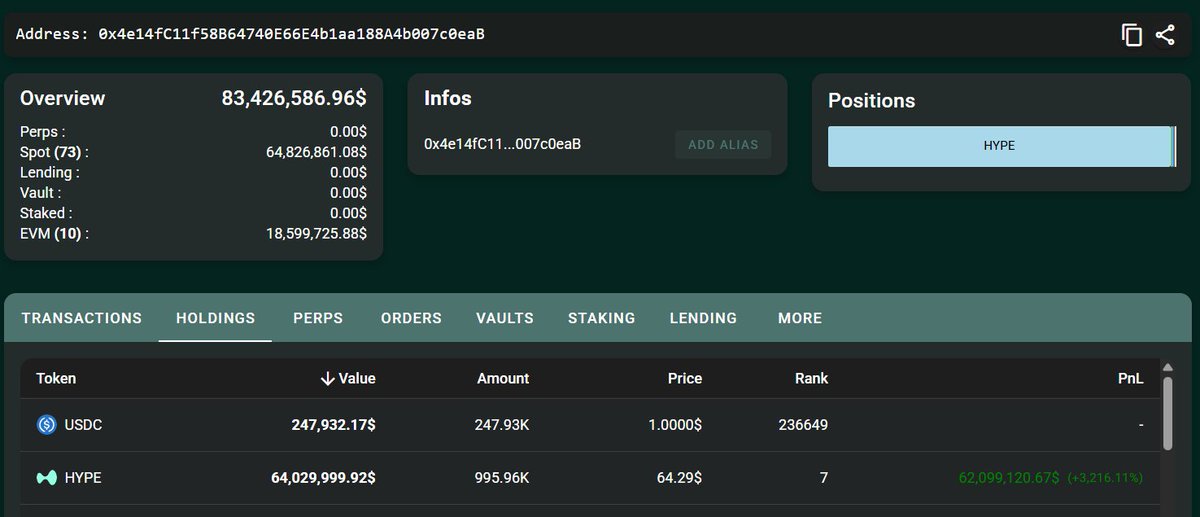Click HYPE value 64,029,999.92$

tap(324, 478)
